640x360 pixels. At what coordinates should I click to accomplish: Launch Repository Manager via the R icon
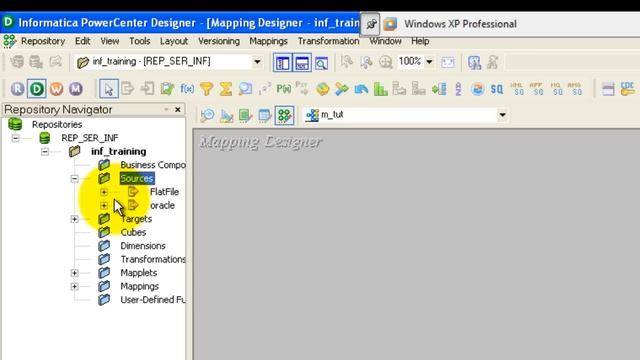18,89
